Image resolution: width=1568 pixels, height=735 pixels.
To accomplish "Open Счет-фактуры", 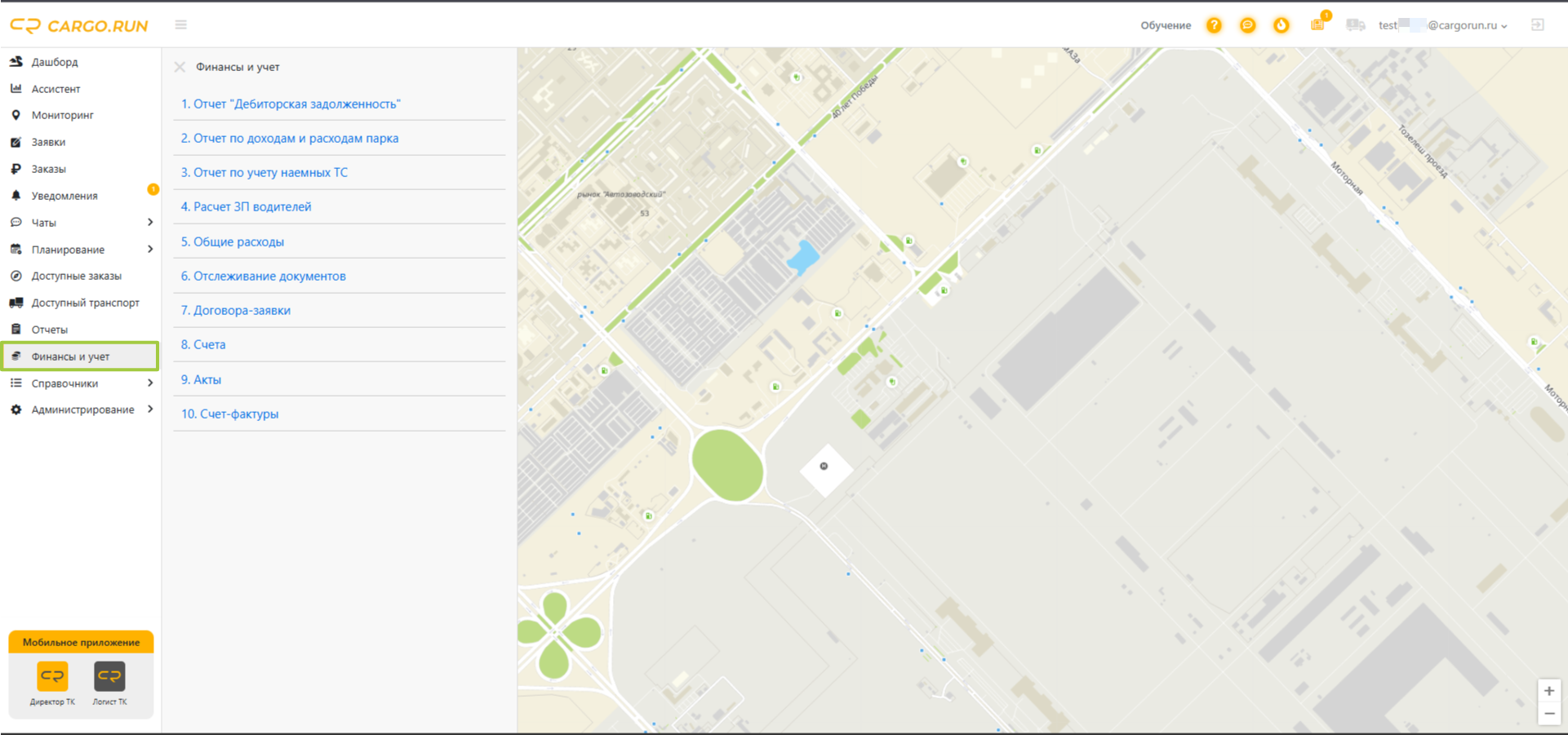I will point(229,414).
